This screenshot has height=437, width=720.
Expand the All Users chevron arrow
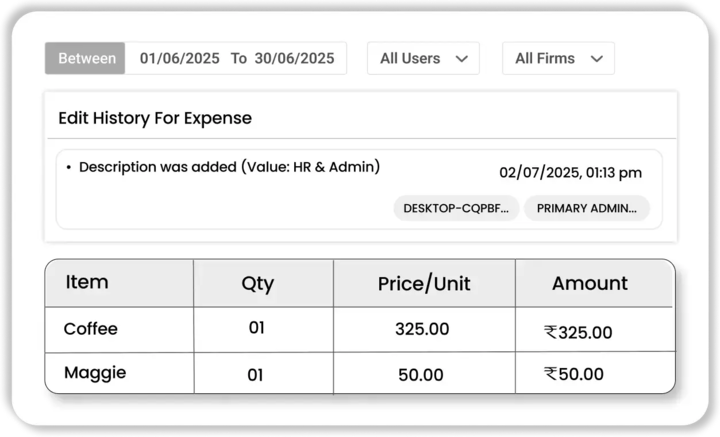462,59
